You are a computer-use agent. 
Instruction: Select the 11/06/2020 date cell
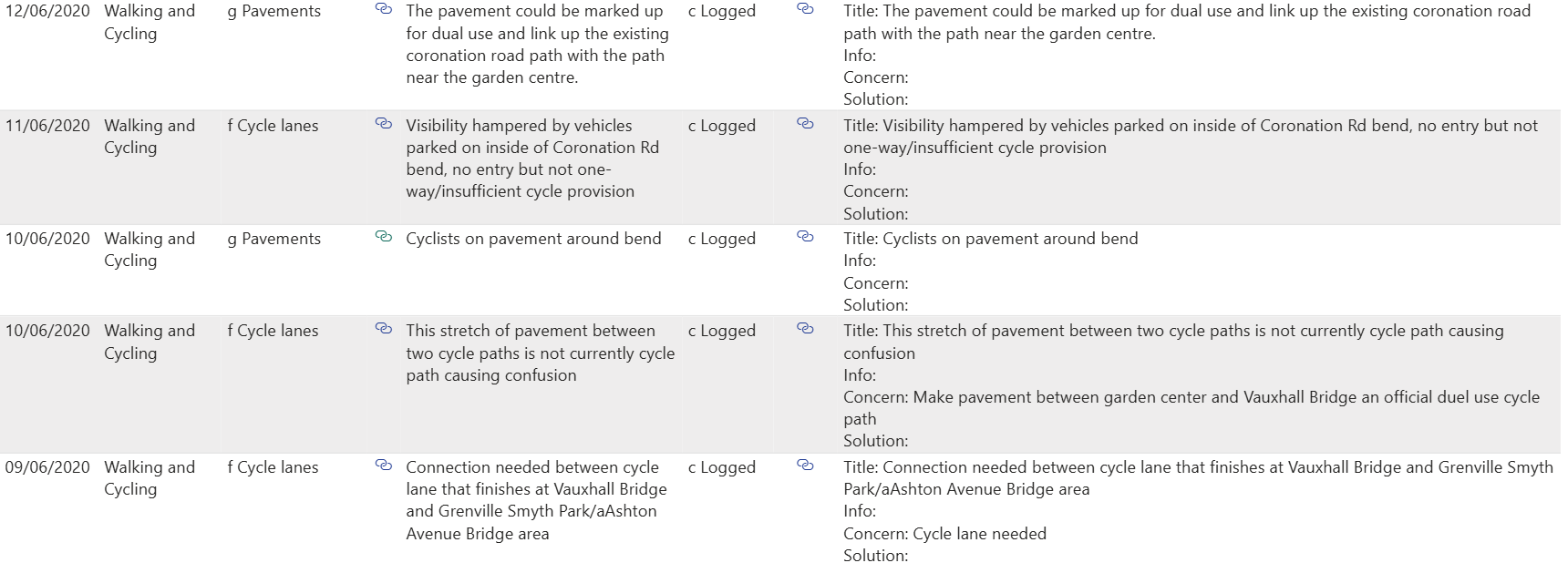pos(47,126)
